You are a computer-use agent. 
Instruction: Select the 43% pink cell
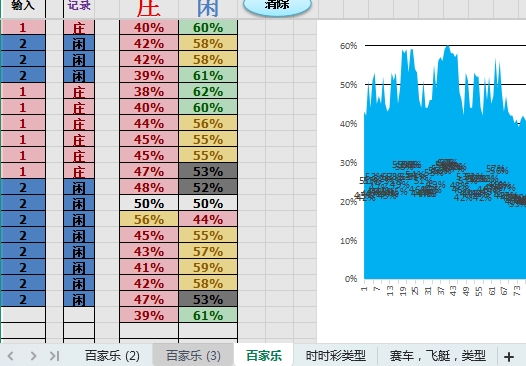pyautogui.click(x=149, y=252)
